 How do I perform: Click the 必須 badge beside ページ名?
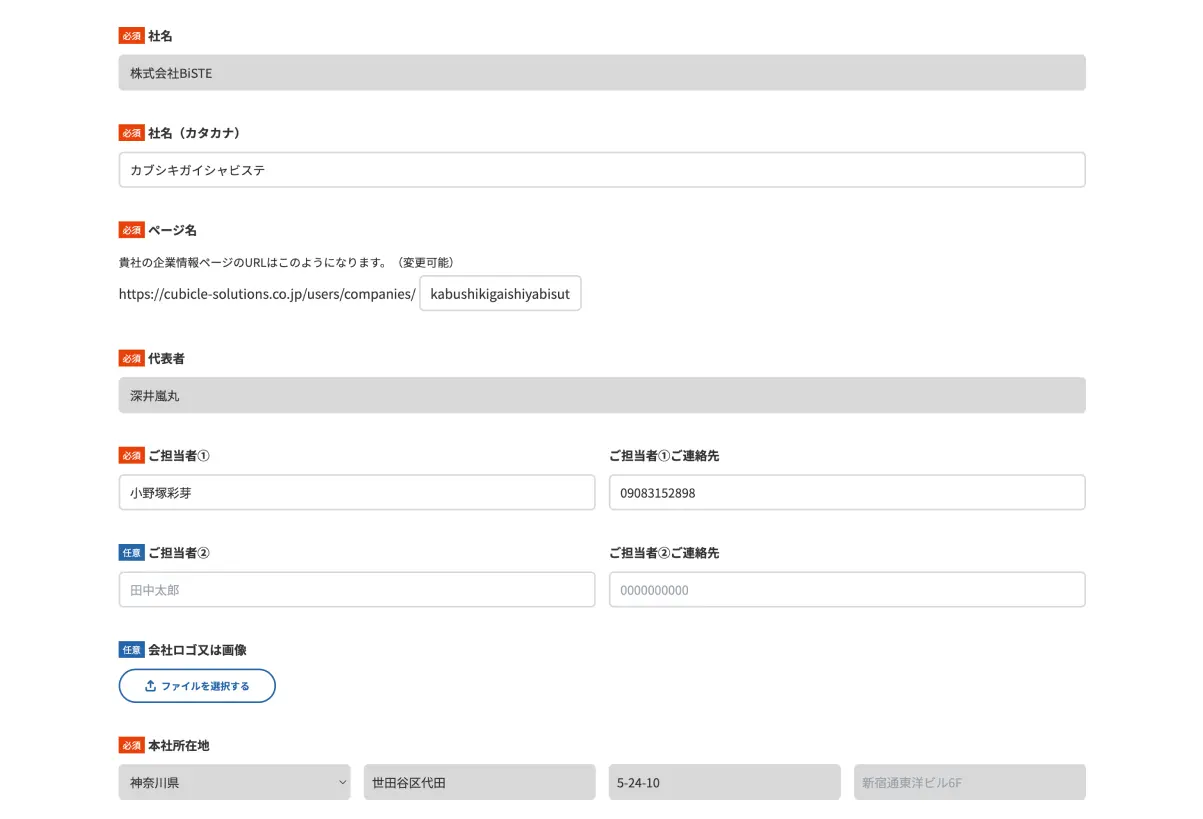131,229
